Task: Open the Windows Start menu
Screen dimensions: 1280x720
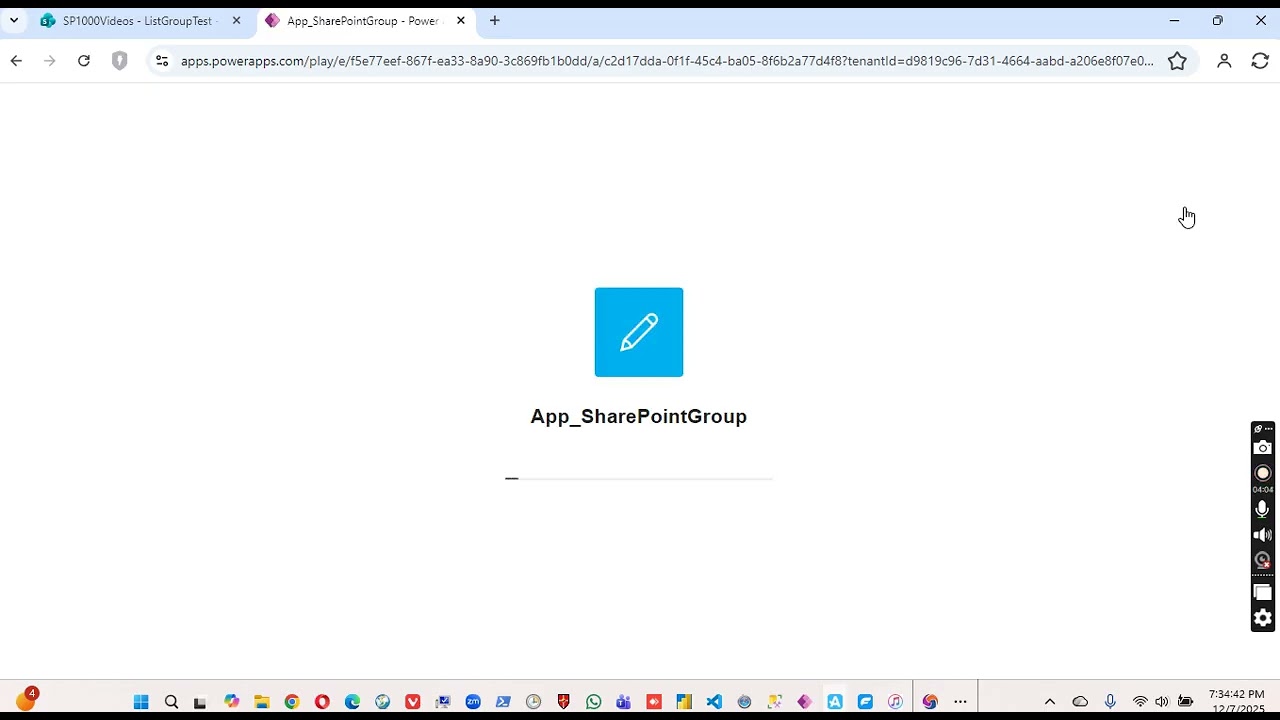Action: 141,702
